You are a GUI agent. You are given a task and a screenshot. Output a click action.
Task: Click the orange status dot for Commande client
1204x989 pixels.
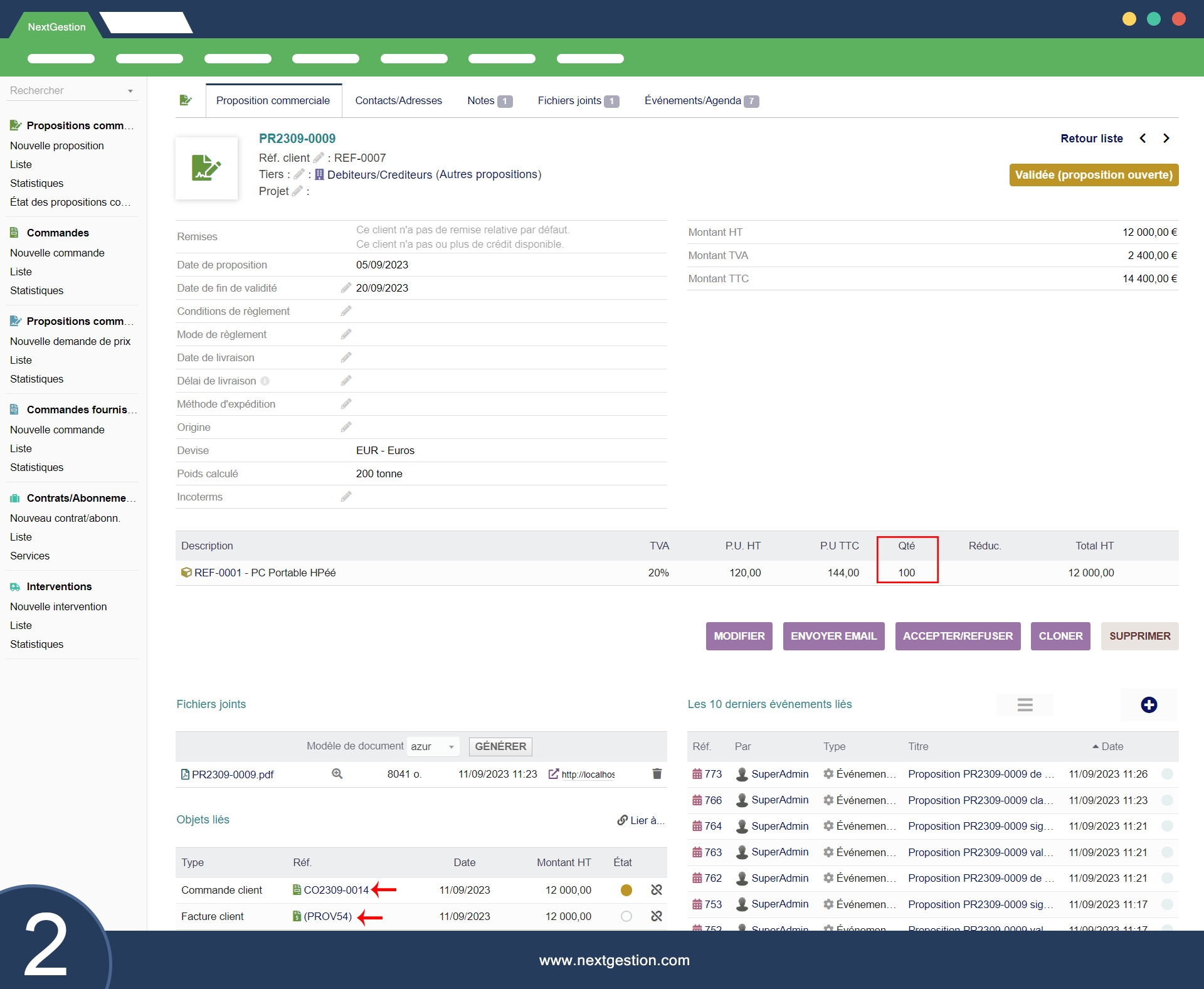click(x=626, y=890)
